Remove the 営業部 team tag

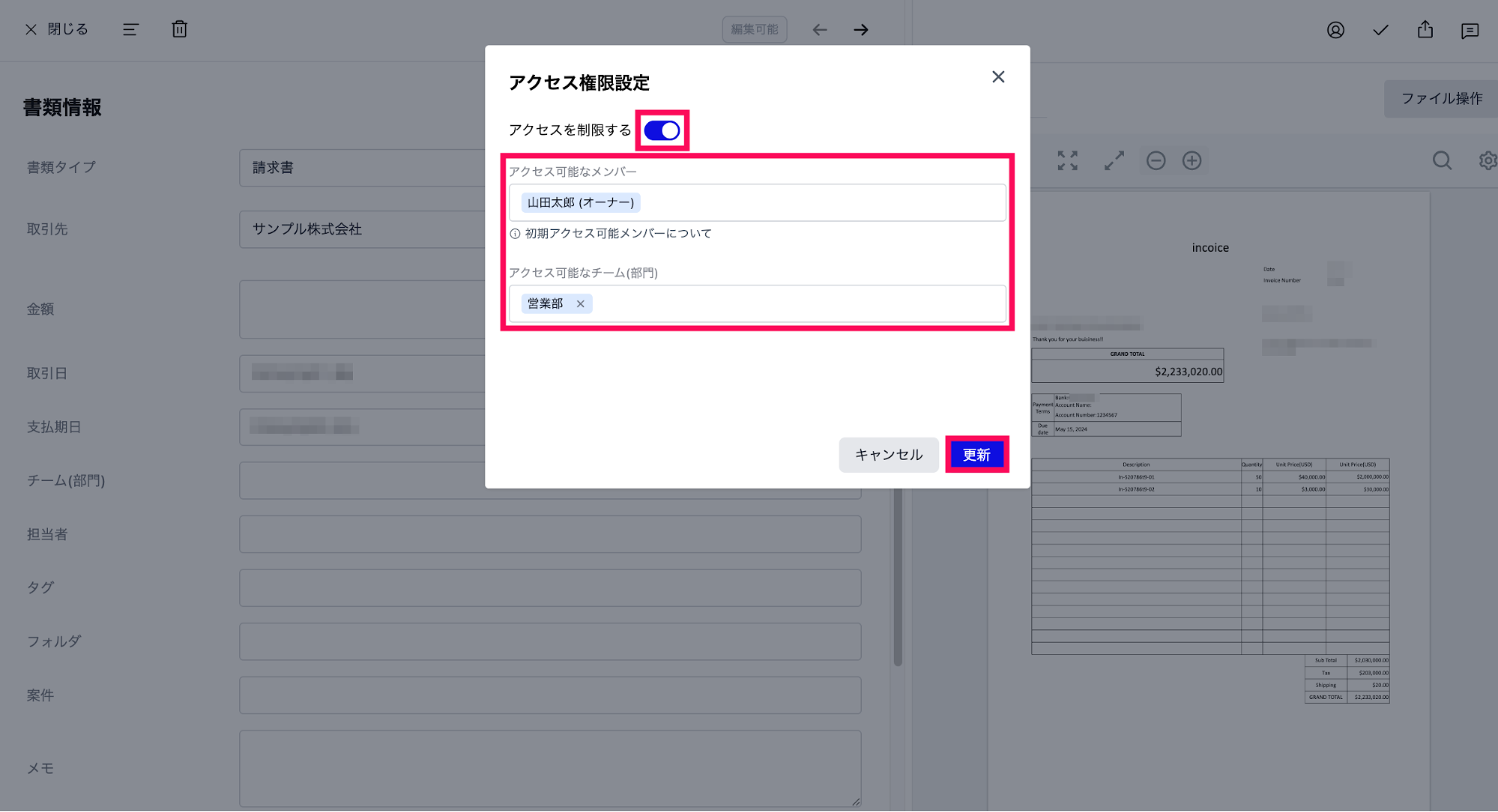[580, 303]
